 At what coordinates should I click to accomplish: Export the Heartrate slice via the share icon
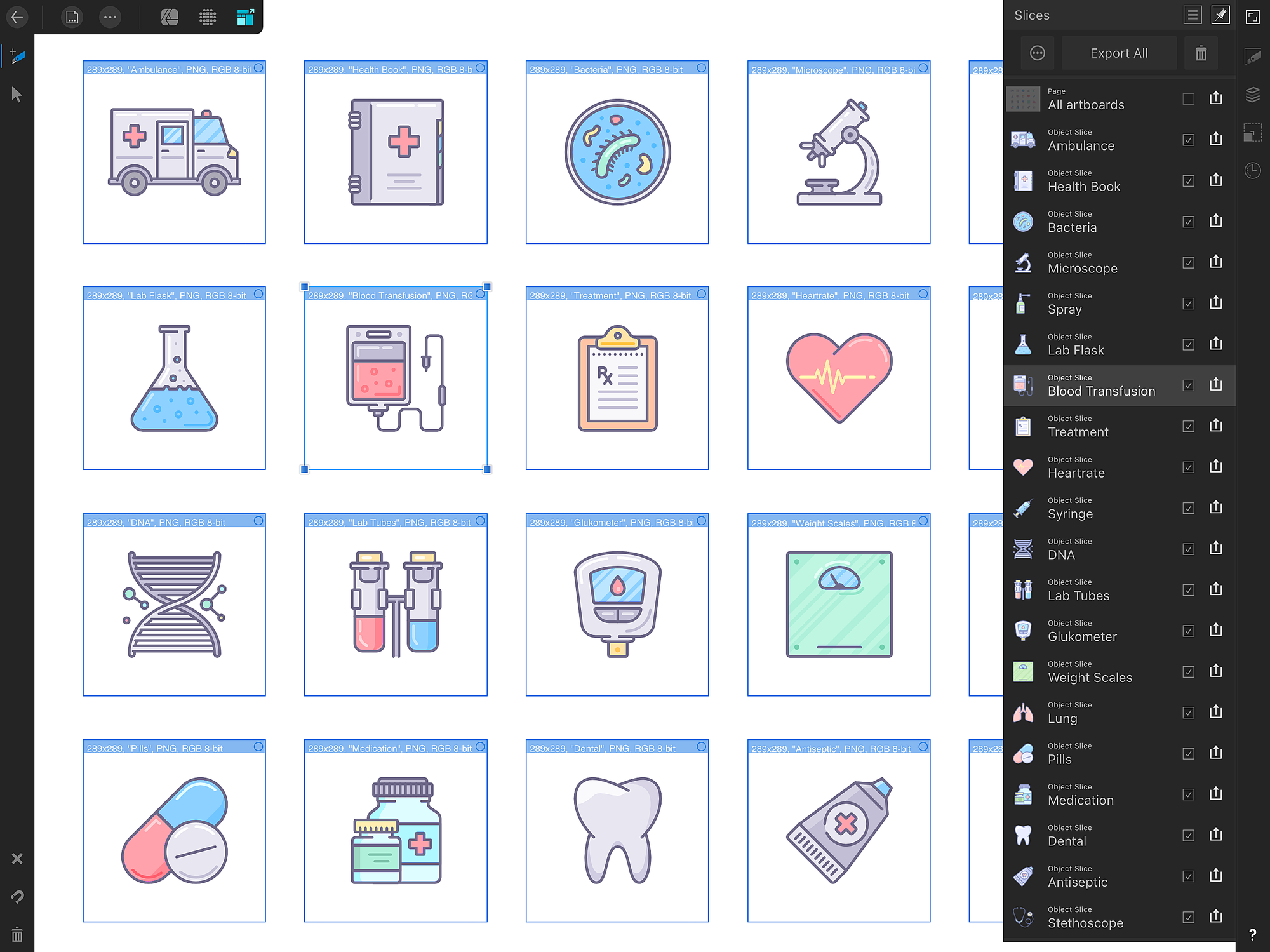point(1215,467)
